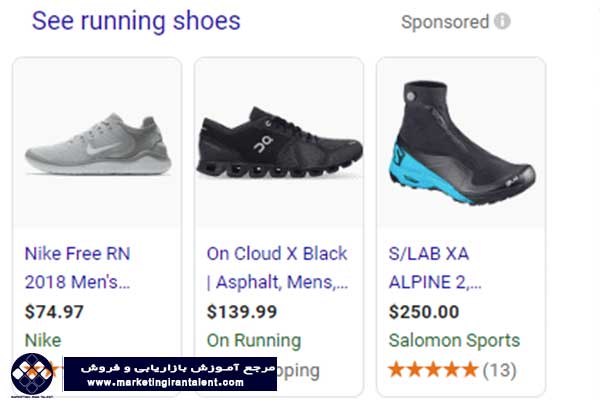Click the five-star rating on Salomon card
The width and height of the screenshot is (600, 400).
tap(433, 370)
